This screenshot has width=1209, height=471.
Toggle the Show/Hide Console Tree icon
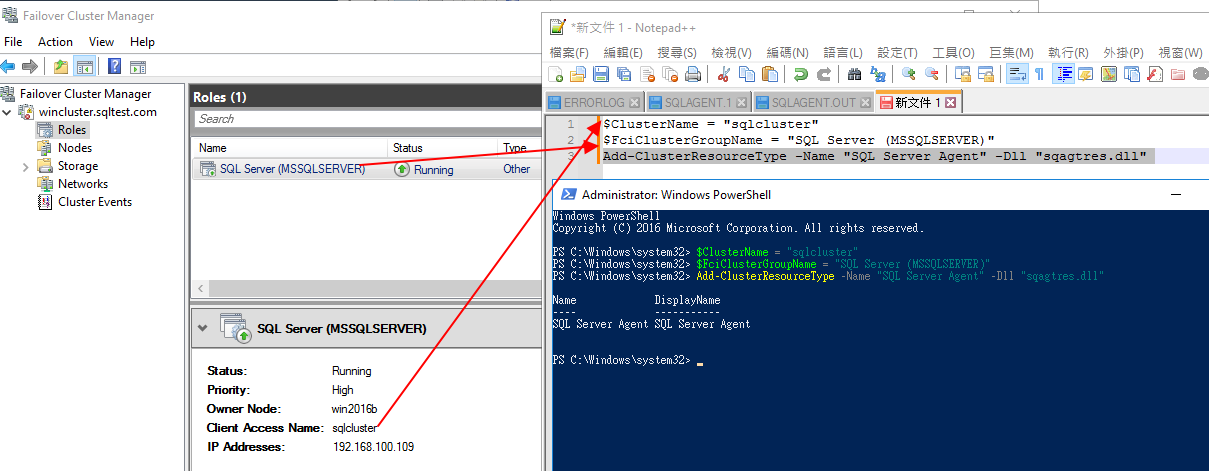[x=85, y=67]
